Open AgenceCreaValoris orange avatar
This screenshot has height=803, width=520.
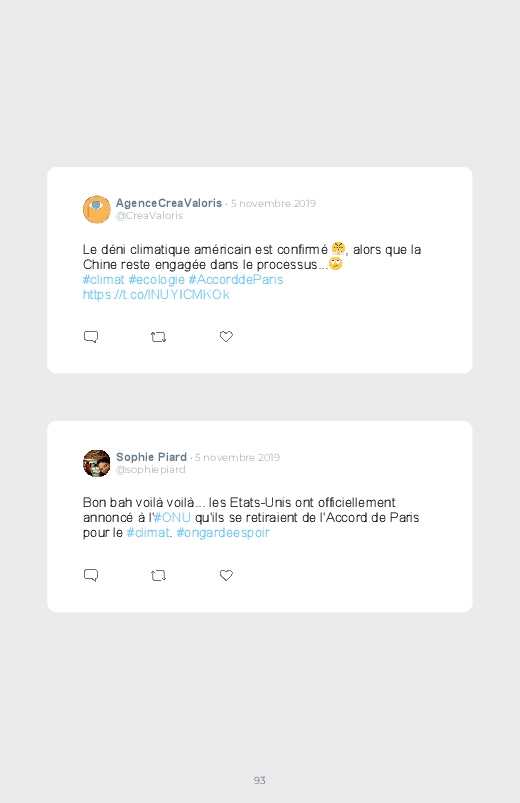click(97, 209)
